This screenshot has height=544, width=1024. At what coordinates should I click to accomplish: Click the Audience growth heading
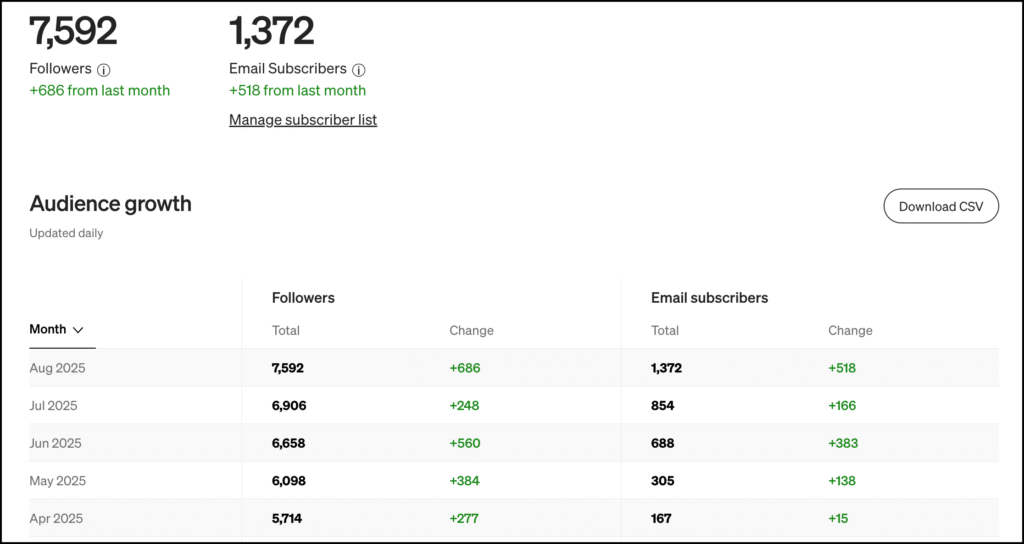tap(111, 204)
